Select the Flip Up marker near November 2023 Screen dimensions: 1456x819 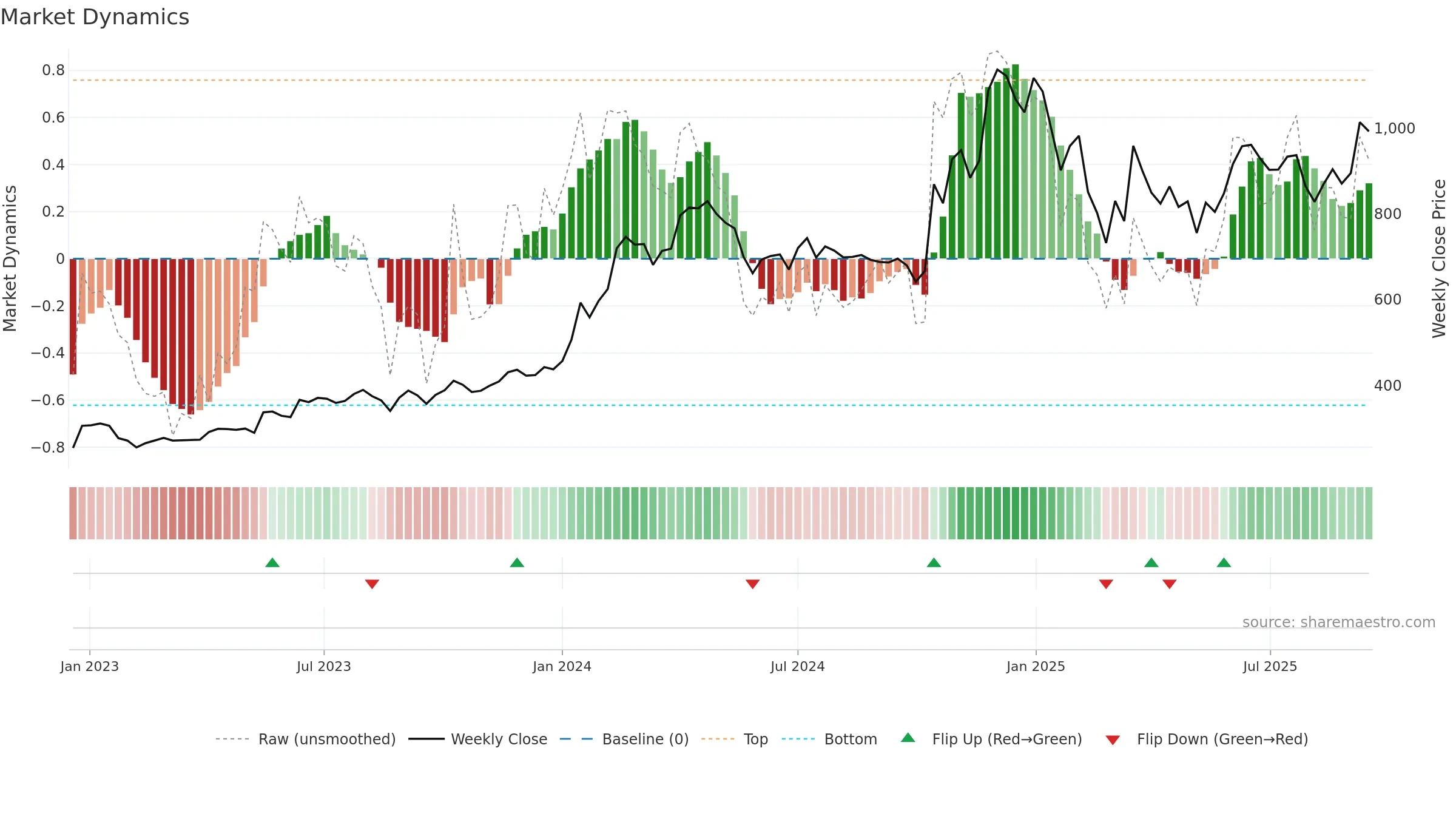point(517,562)
